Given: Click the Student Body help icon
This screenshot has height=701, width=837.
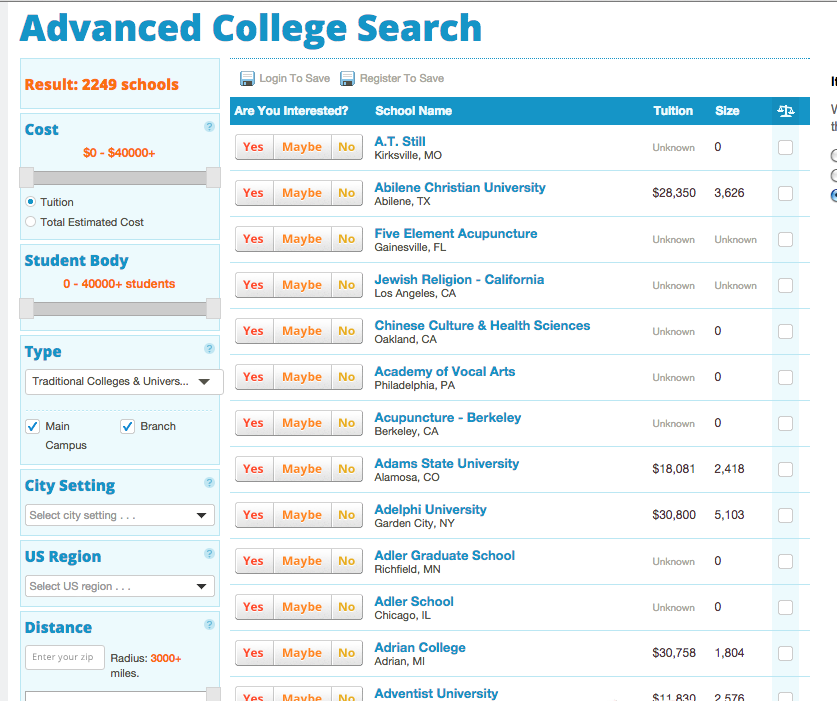Looking at the screenshot, I should (209, 258).
